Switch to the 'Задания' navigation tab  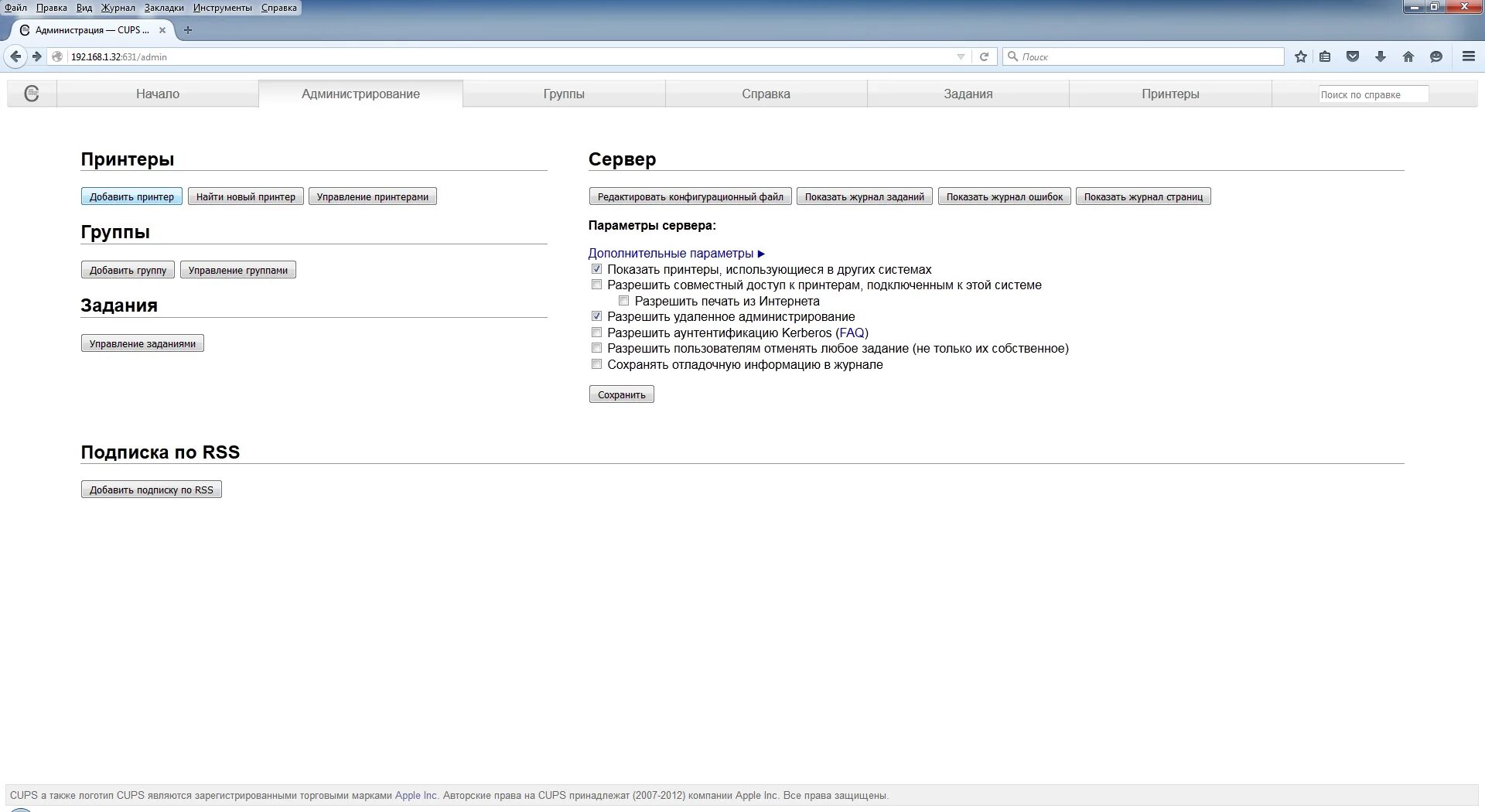coord(968,94)
